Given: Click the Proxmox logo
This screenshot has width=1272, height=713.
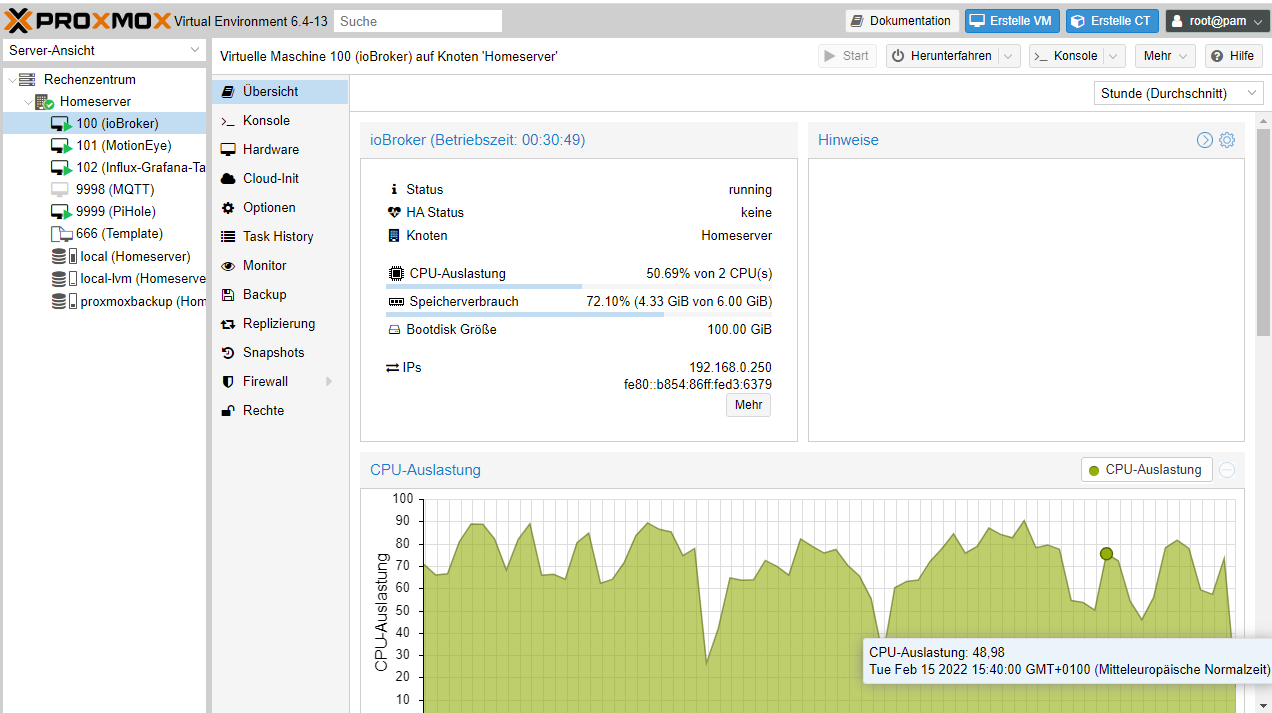Looking at the screenshot, I should (x=87, y=20).
